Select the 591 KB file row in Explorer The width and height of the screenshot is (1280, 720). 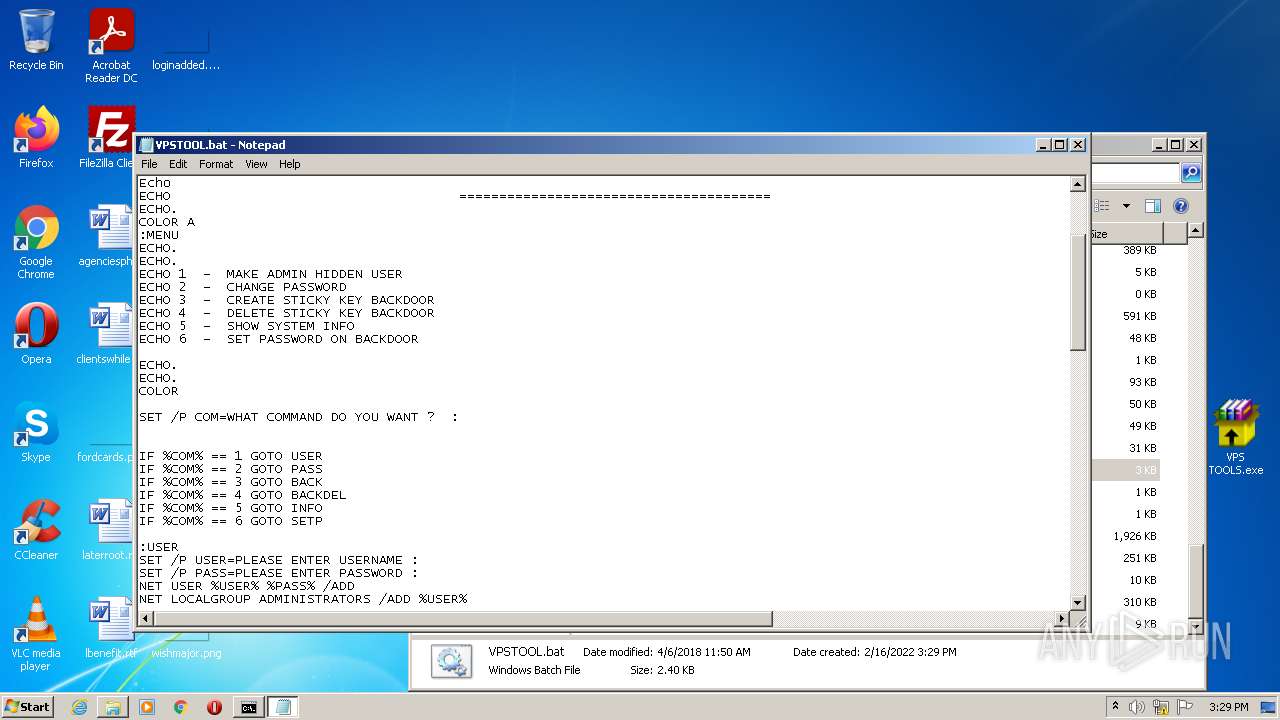click(1126, 316)
